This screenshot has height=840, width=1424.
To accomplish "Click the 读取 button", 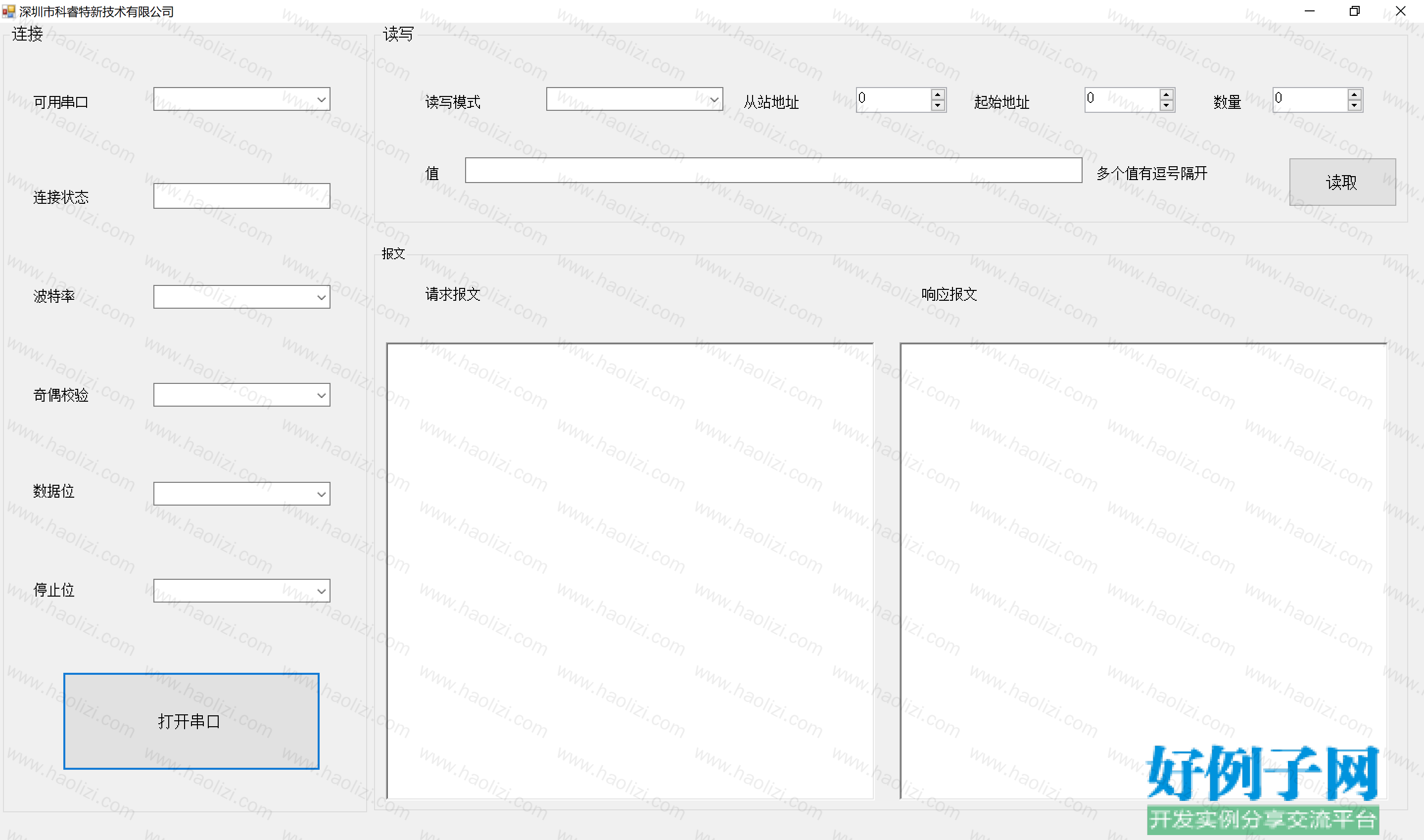I will click(x=1342, y=182).
